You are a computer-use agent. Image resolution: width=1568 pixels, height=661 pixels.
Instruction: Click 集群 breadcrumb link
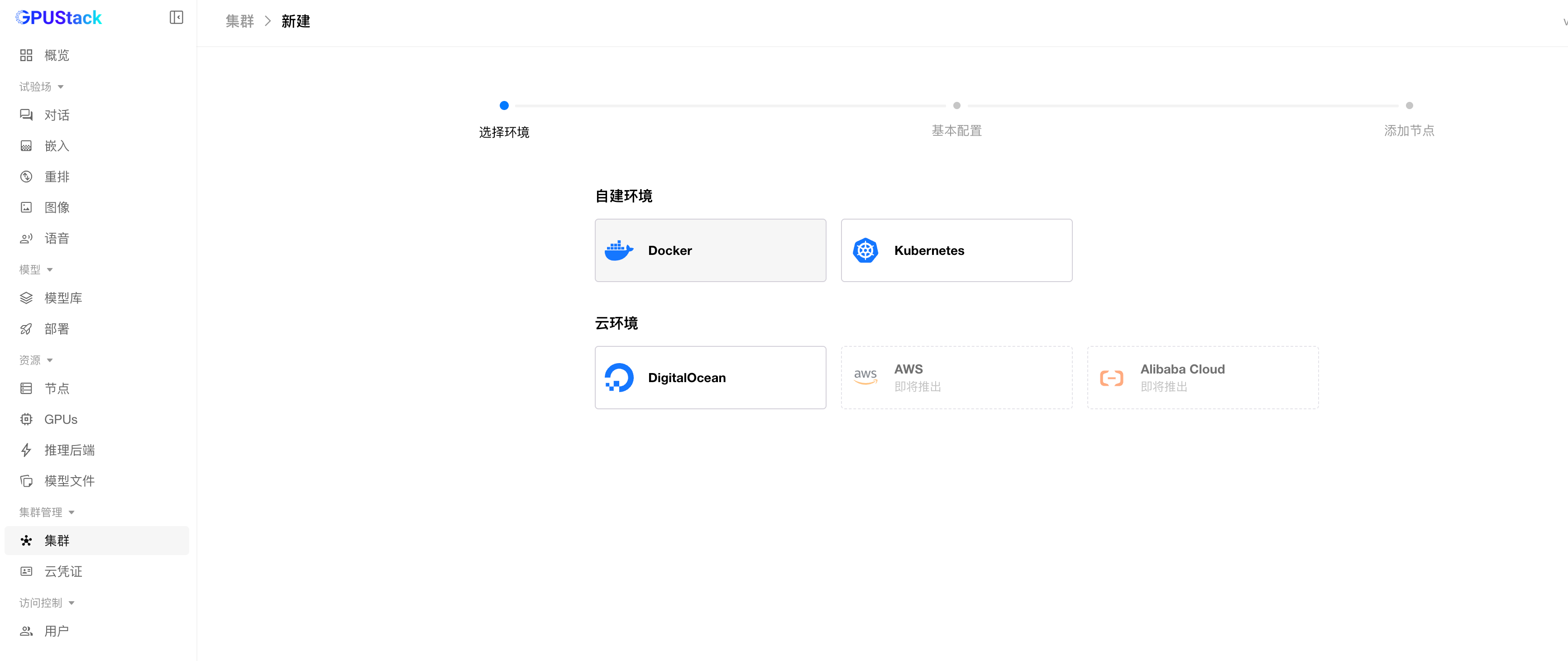pyautogui.click(x=239, y=21)
